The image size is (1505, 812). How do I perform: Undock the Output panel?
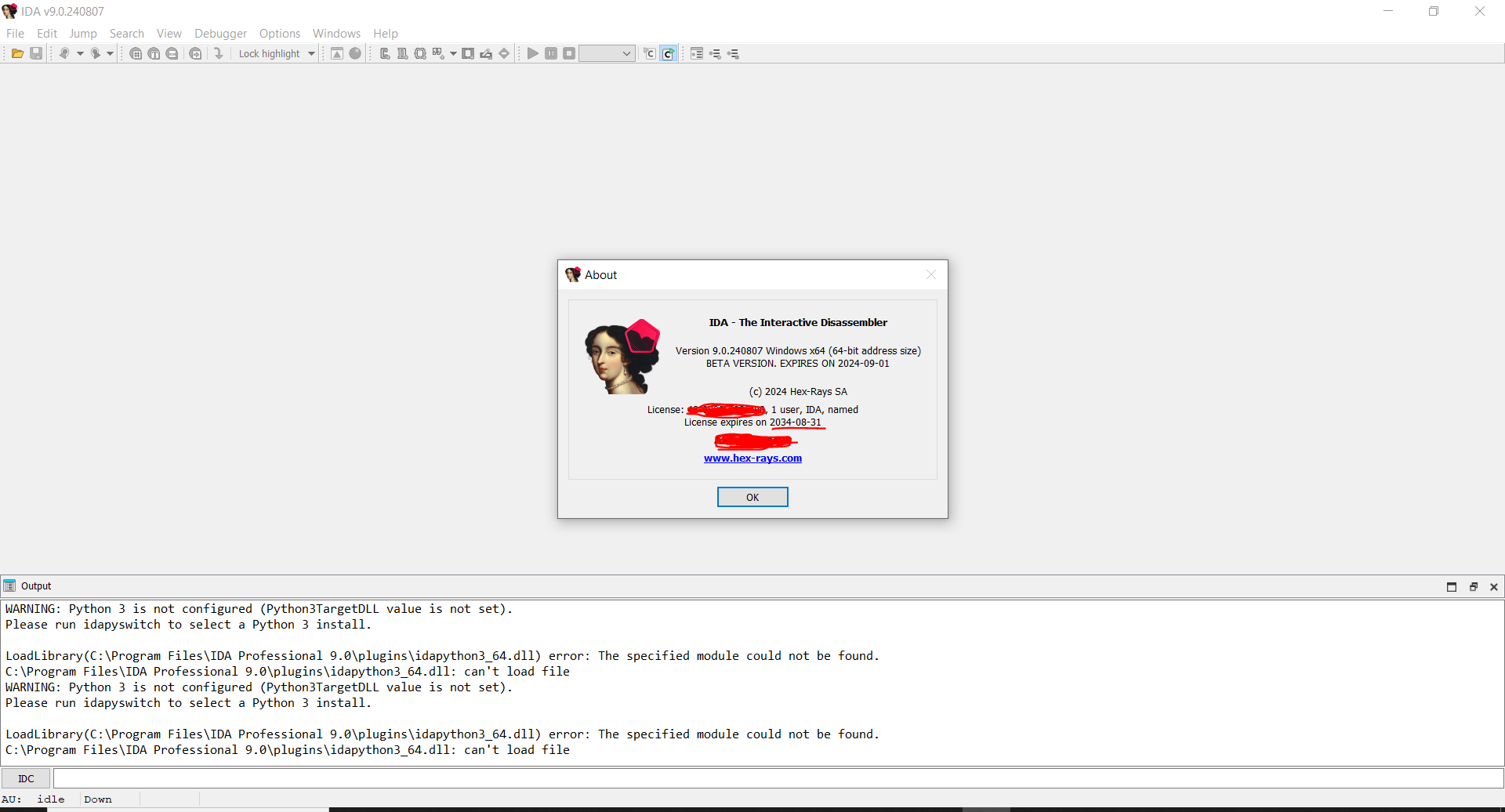(x=1473, y=586)
